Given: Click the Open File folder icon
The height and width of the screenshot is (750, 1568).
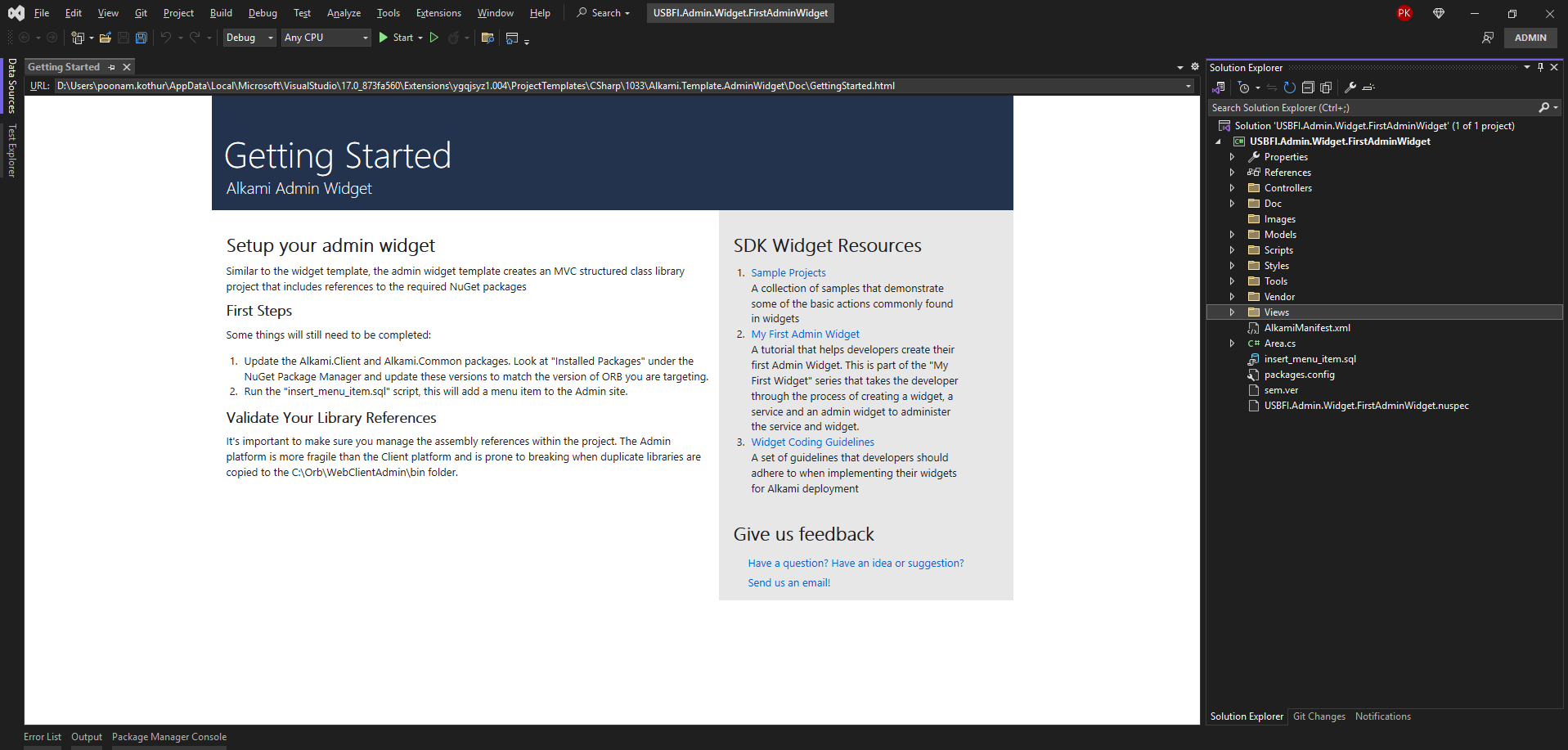Looking at the screenshot, I should (x=105, y=38).
